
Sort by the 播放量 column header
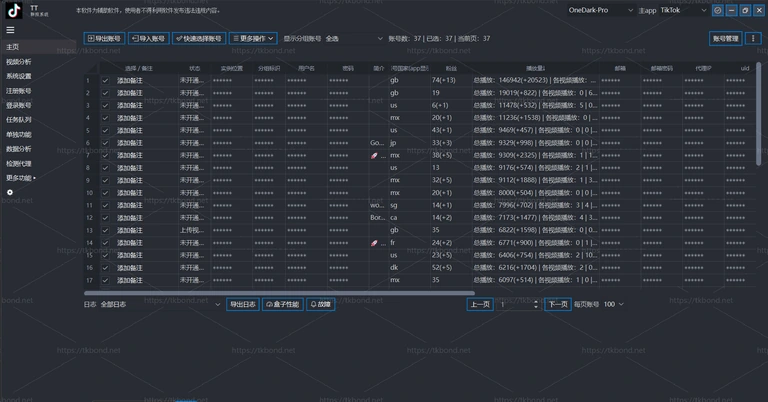coord(535,69)
